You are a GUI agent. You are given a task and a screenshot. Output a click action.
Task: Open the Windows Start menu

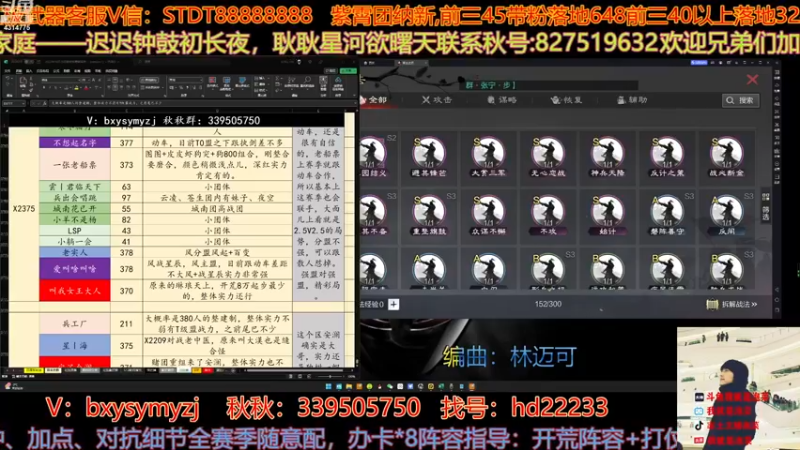(329, 387)
